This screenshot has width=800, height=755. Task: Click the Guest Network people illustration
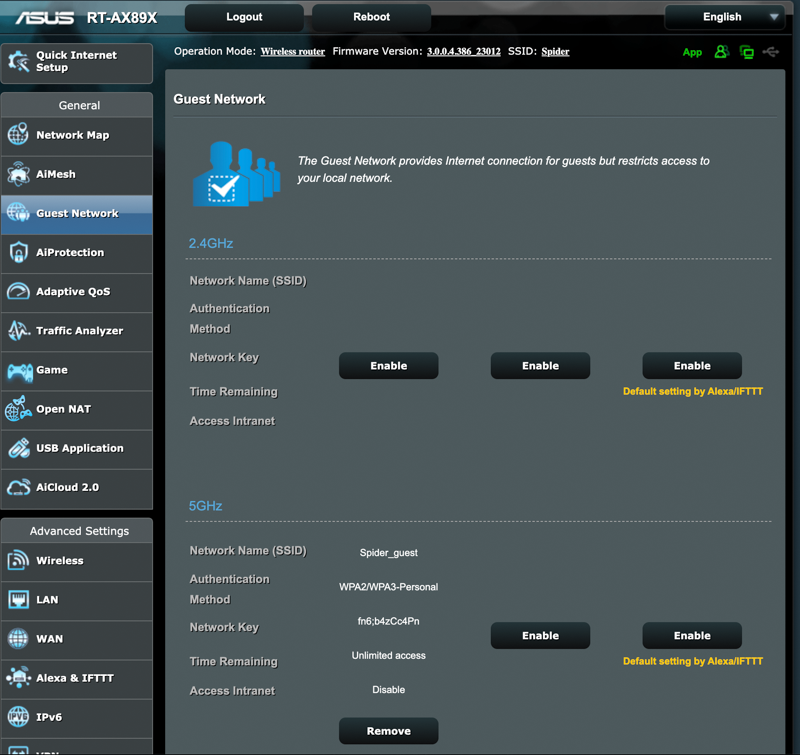[x=236, y=173]
